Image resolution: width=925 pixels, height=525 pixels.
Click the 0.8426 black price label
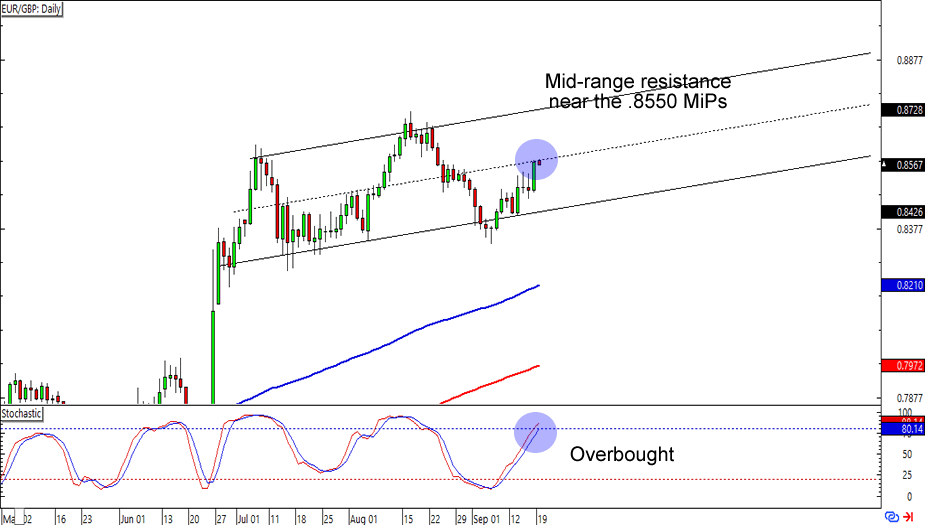pyautogui.click(x=903, y=212)
